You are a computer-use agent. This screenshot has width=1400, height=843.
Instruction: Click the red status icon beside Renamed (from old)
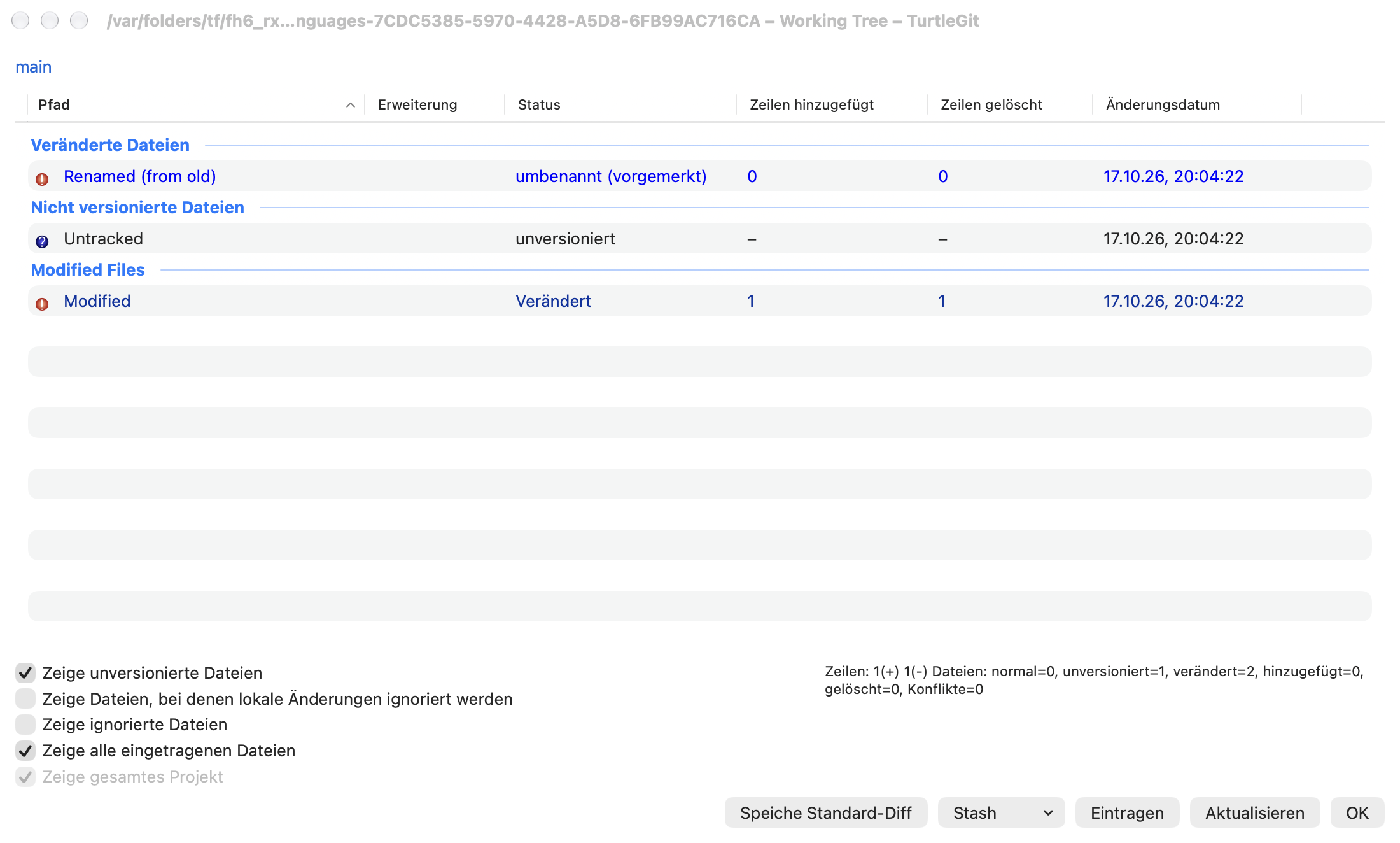click(x=42, y=179)
